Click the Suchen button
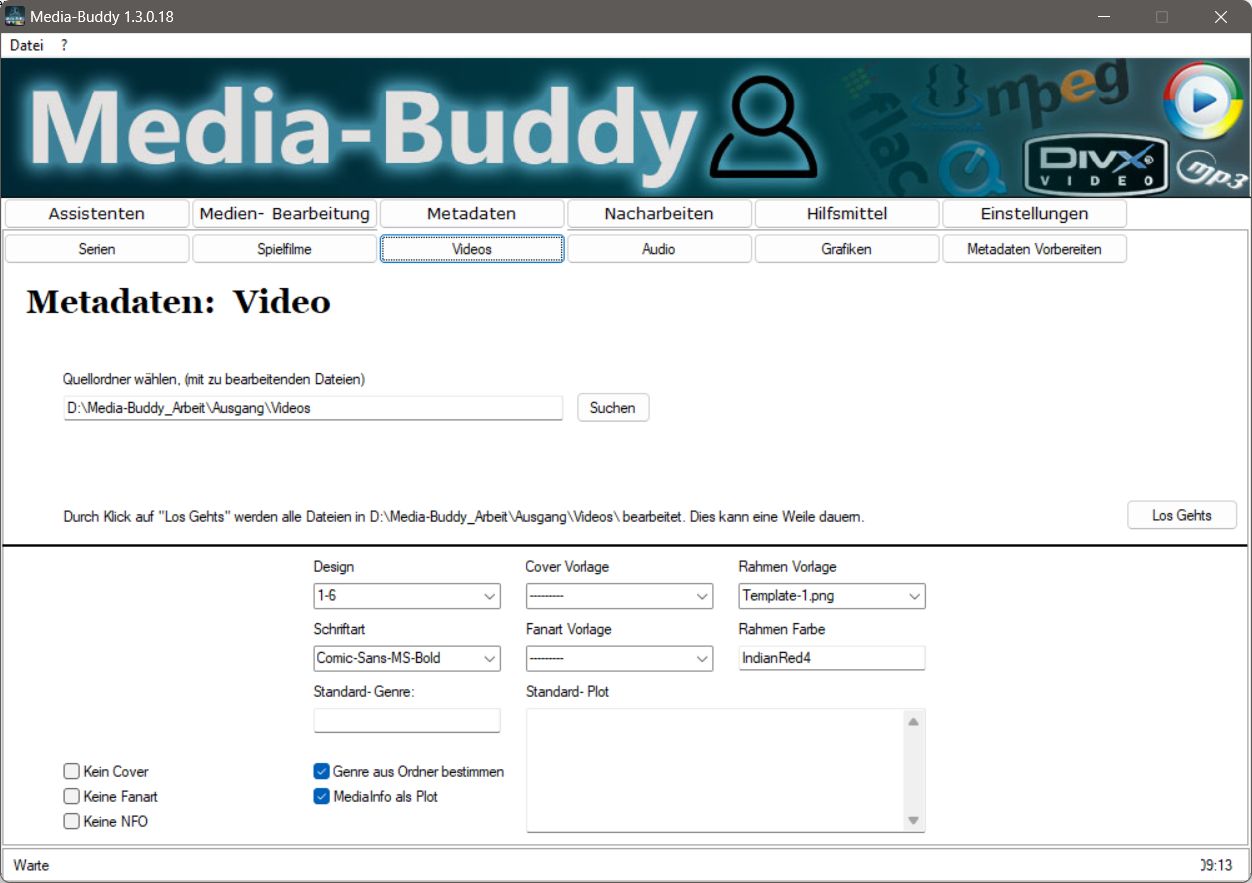1252x883 pixels. click(613, 408)
